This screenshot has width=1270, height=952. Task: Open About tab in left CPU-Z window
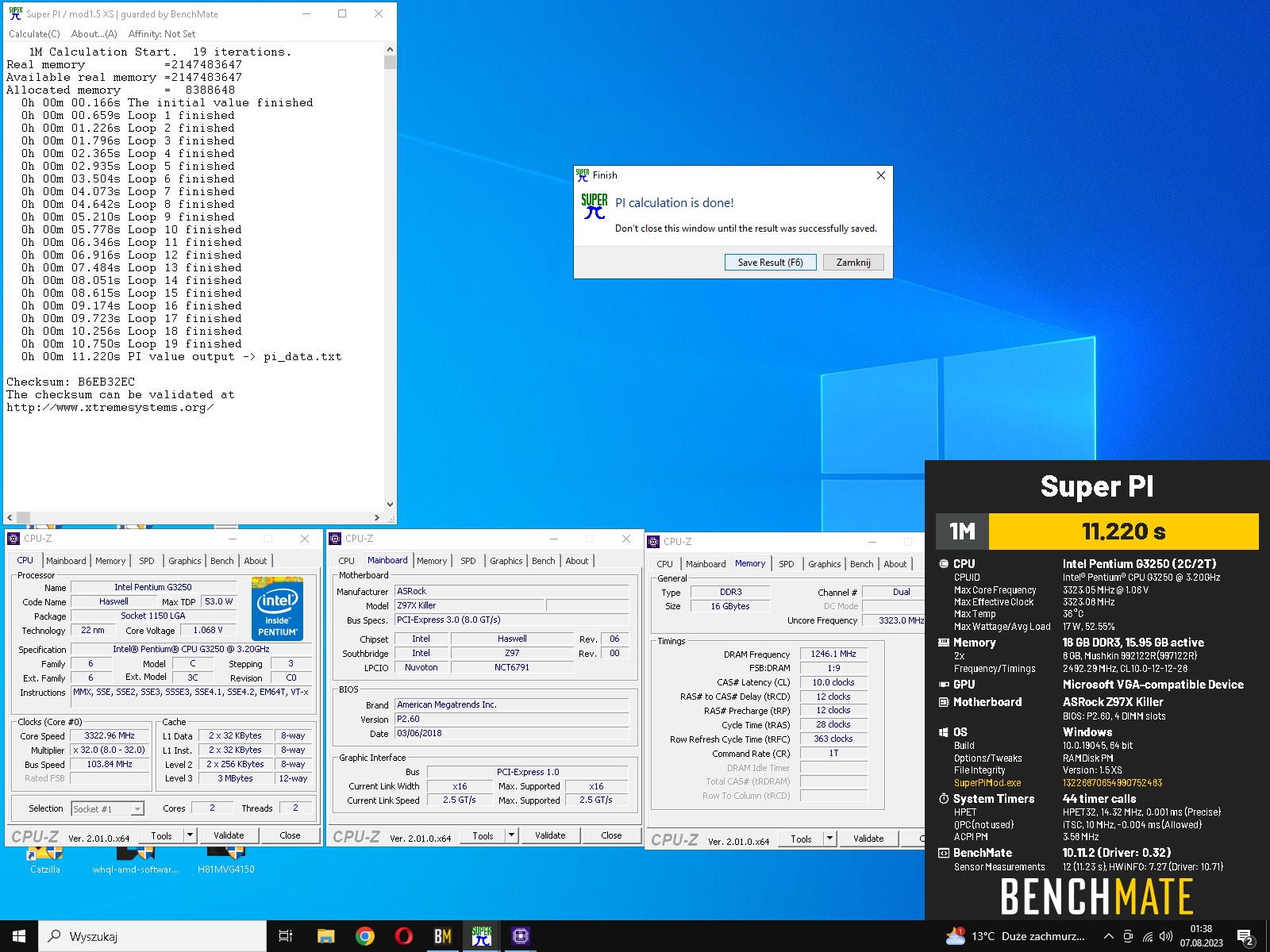coord(256,561)
